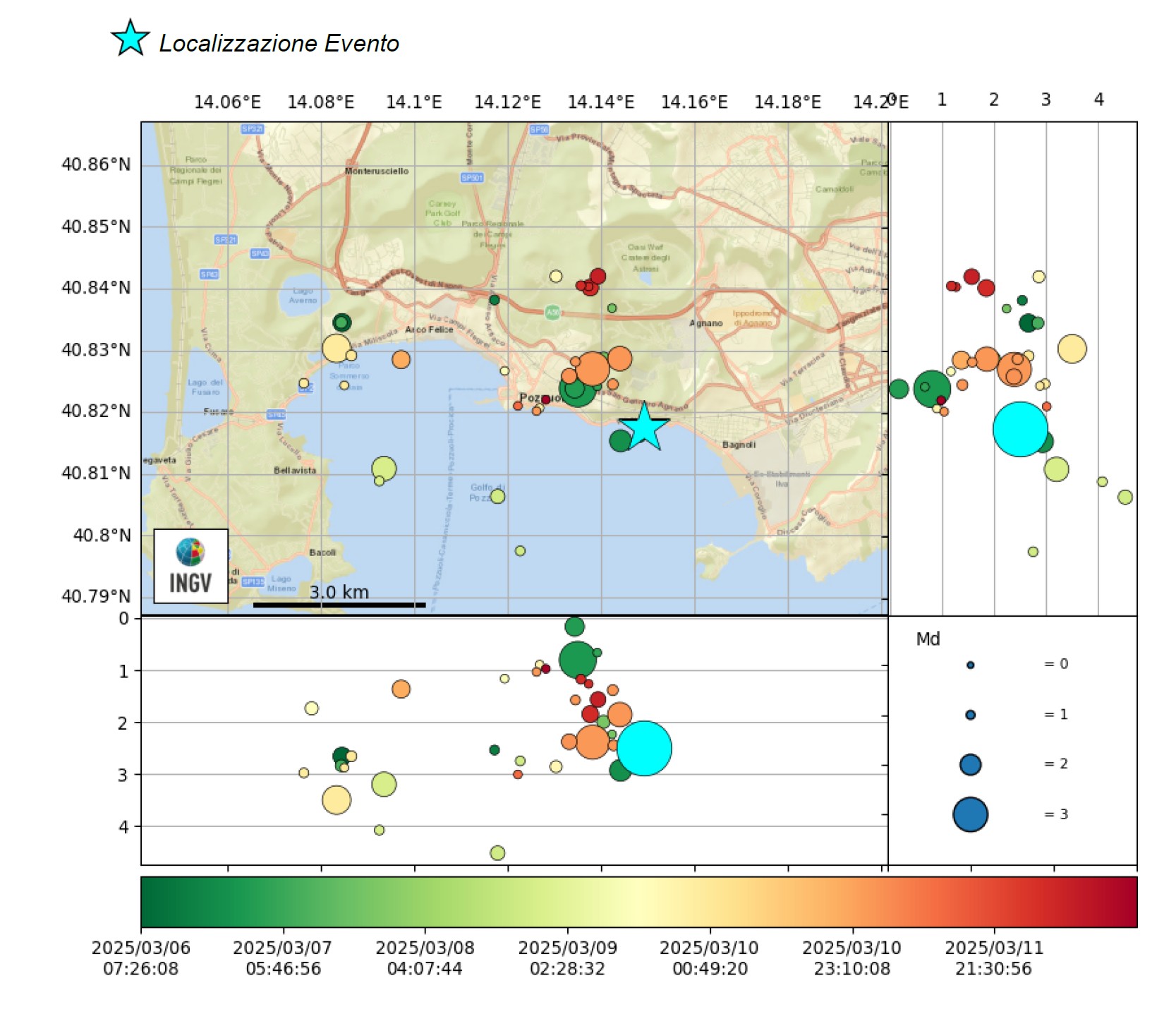Viewport: 1176px width, 1014px height.
Task: Click the INGV logo
Action: (190, 566)
